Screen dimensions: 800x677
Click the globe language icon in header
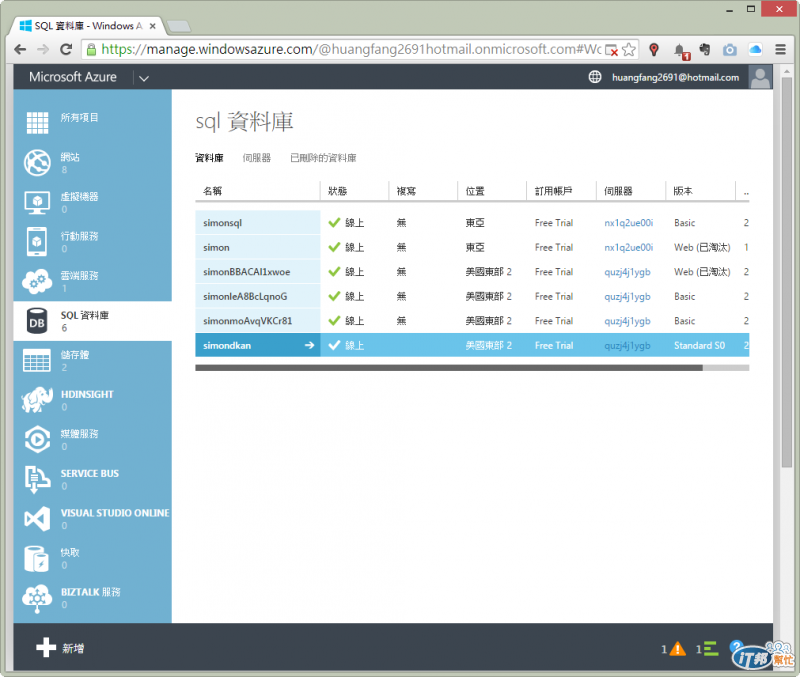point(595,77)
